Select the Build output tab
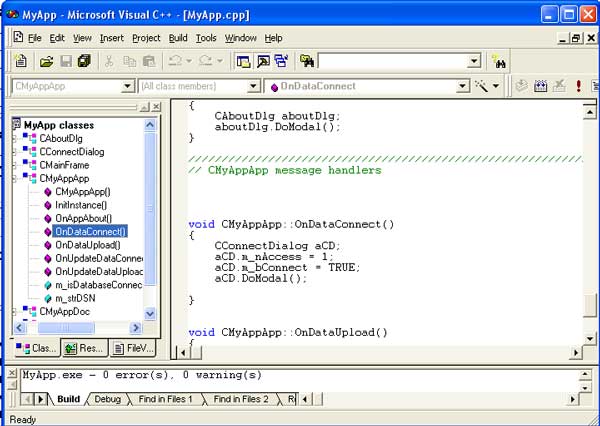600x426 pixels. click(68, 399)
